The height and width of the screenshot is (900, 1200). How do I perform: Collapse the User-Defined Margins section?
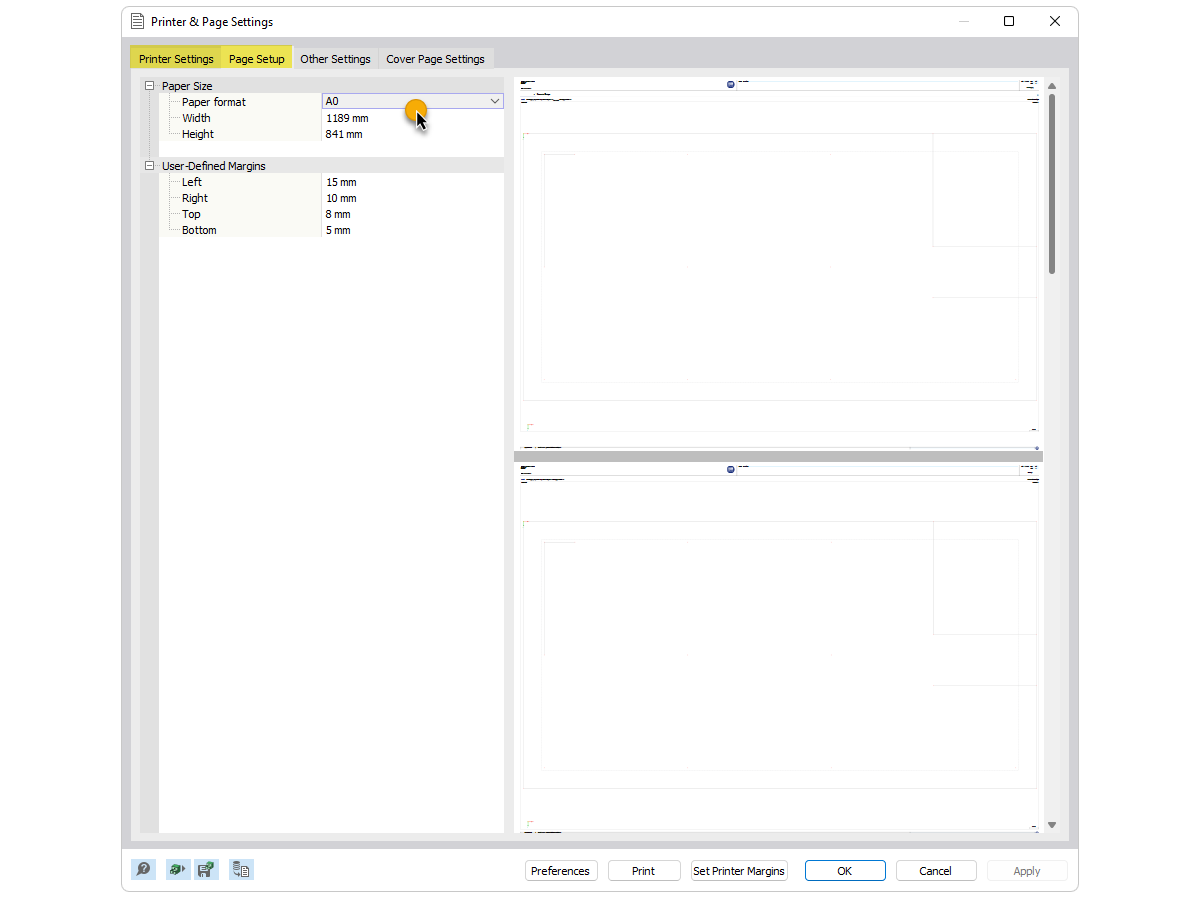click(x=148, y=165)
